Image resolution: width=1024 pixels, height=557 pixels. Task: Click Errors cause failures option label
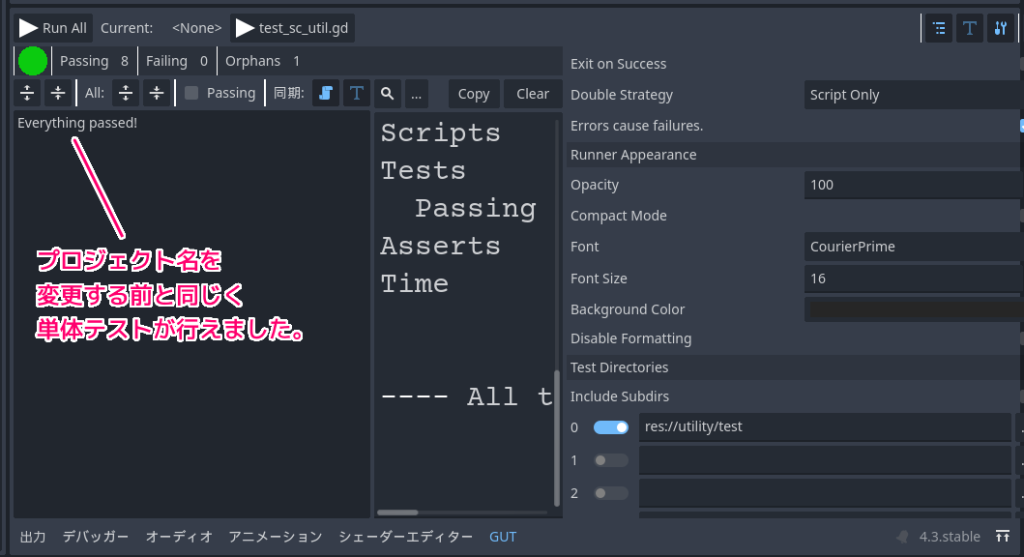point(637,125)
